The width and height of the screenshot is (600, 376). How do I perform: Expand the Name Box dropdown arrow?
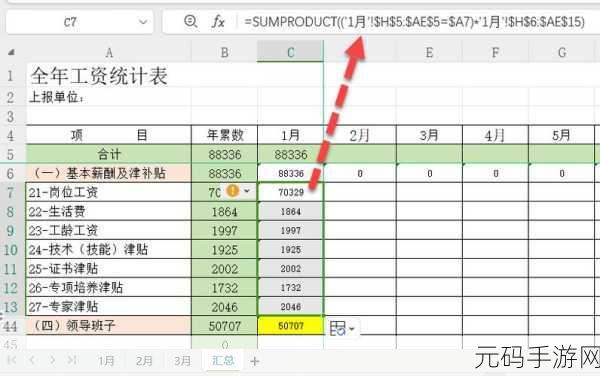(x=143, y=22)
